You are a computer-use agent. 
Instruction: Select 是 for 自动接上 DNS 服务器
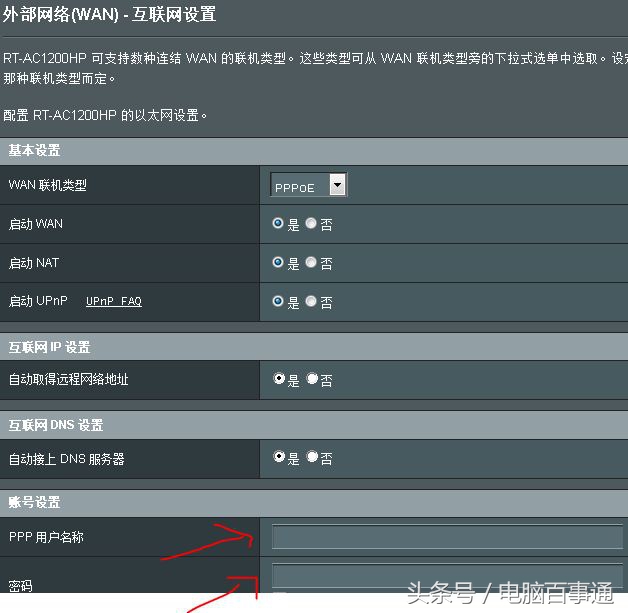(279, 456)
